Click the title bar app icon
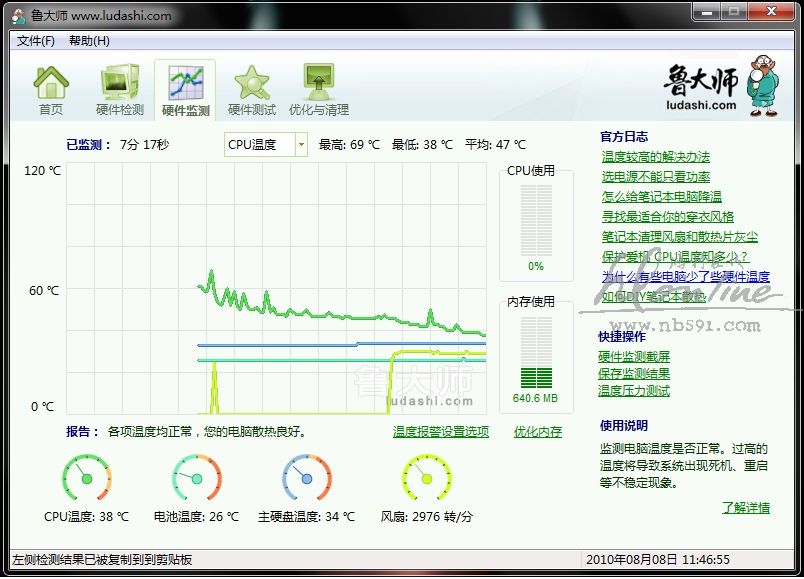The height and width of the screenshot is (579, 804). click(x=18, y=16)
